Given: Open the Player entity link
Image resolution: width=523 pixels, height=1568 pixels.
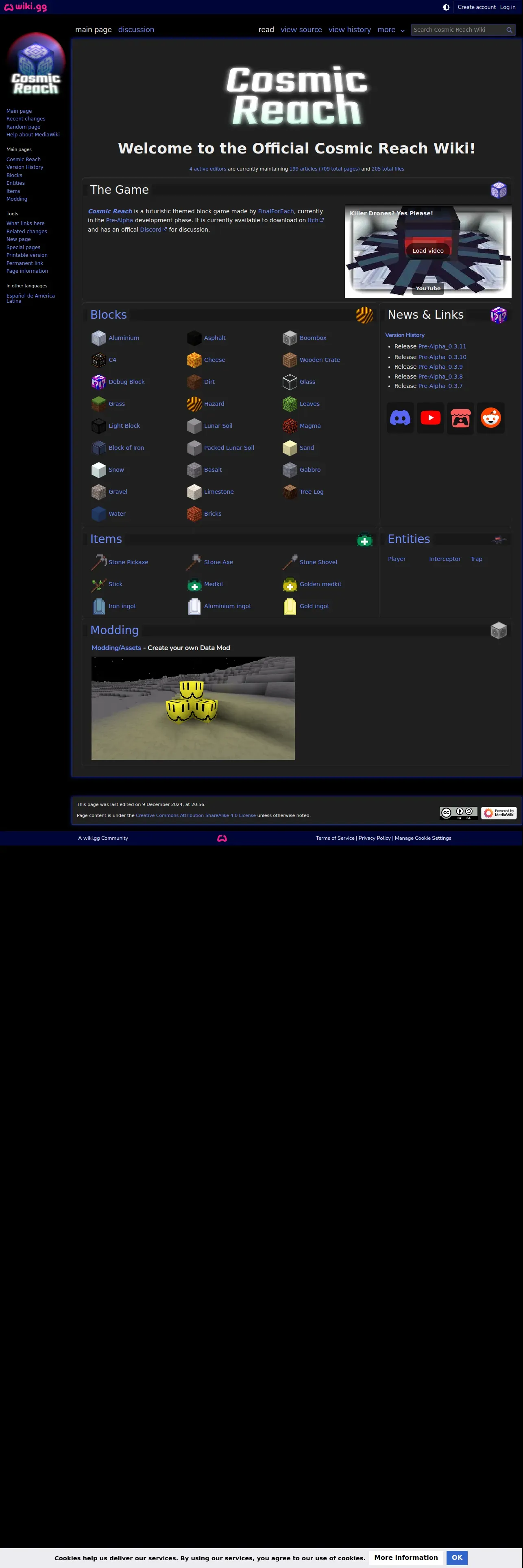Looking at the screenshot, I should tap(397, 559).
